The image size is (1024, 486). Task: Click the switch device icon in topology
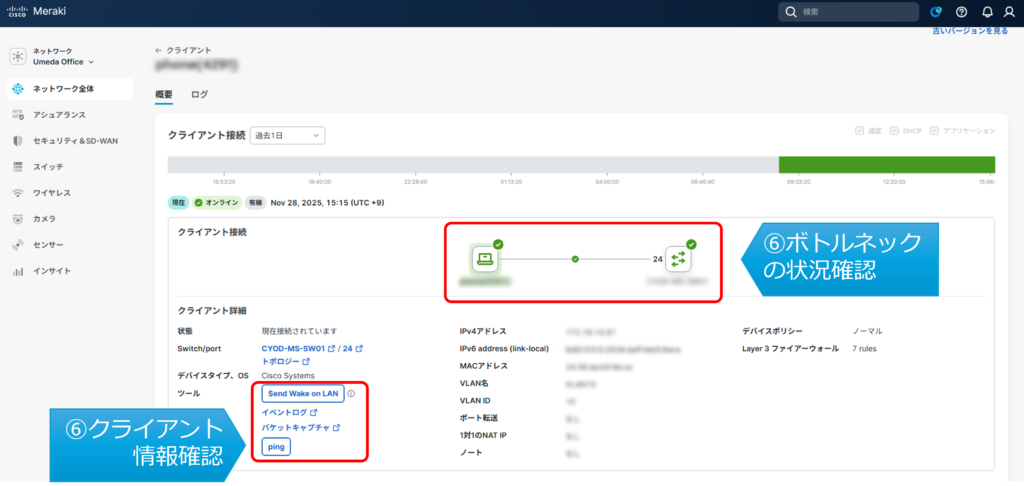tap(678, 259)
